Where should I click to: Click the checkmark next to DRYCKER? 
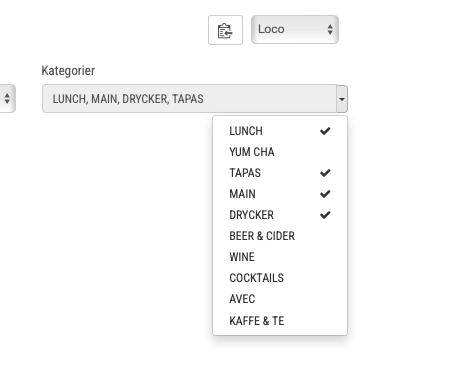click(x=325, y=215)
